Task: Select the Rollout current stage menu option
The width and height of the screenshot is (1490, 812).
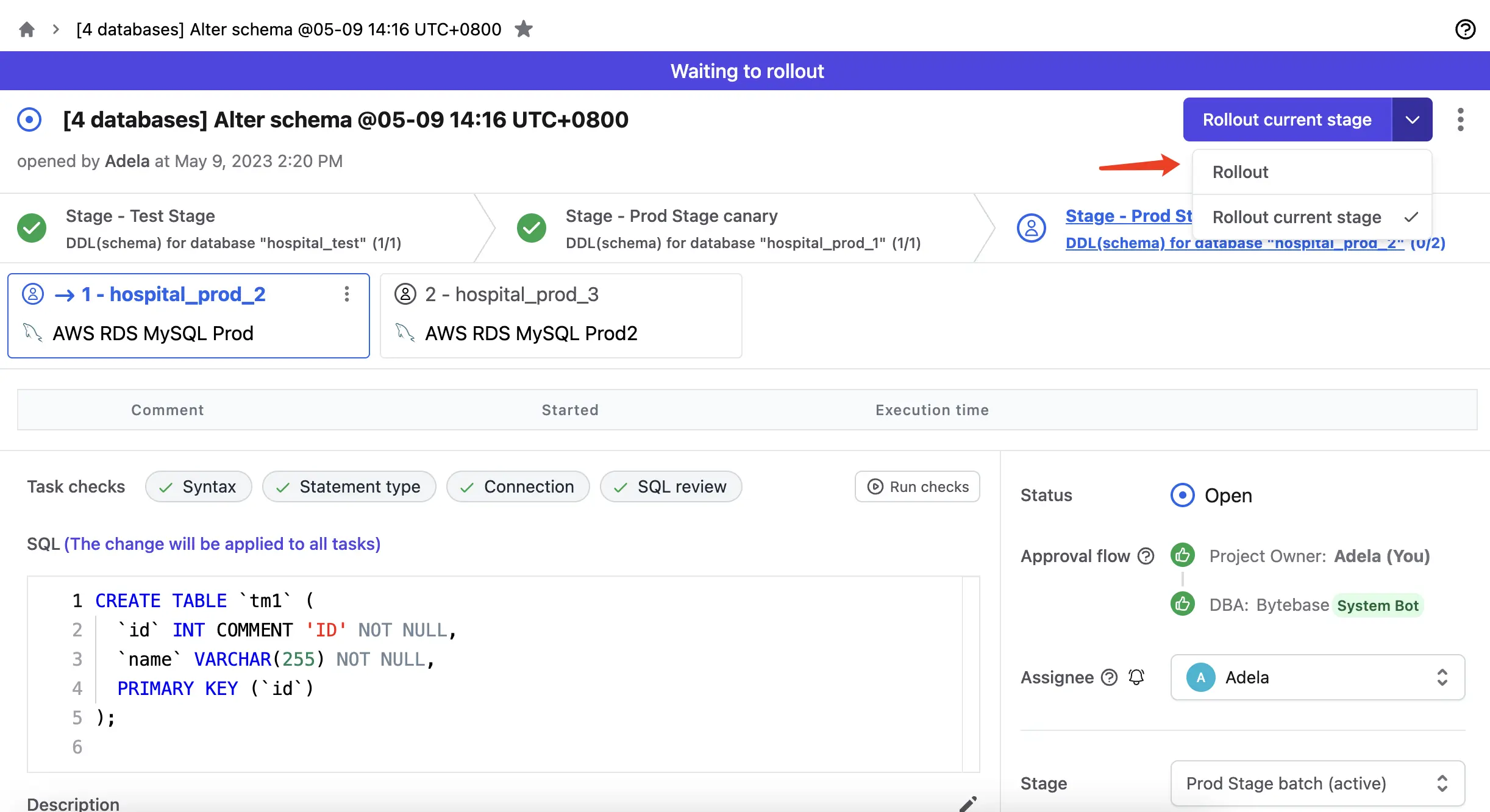Action: pyautogui.click(x=1297, y=215)
